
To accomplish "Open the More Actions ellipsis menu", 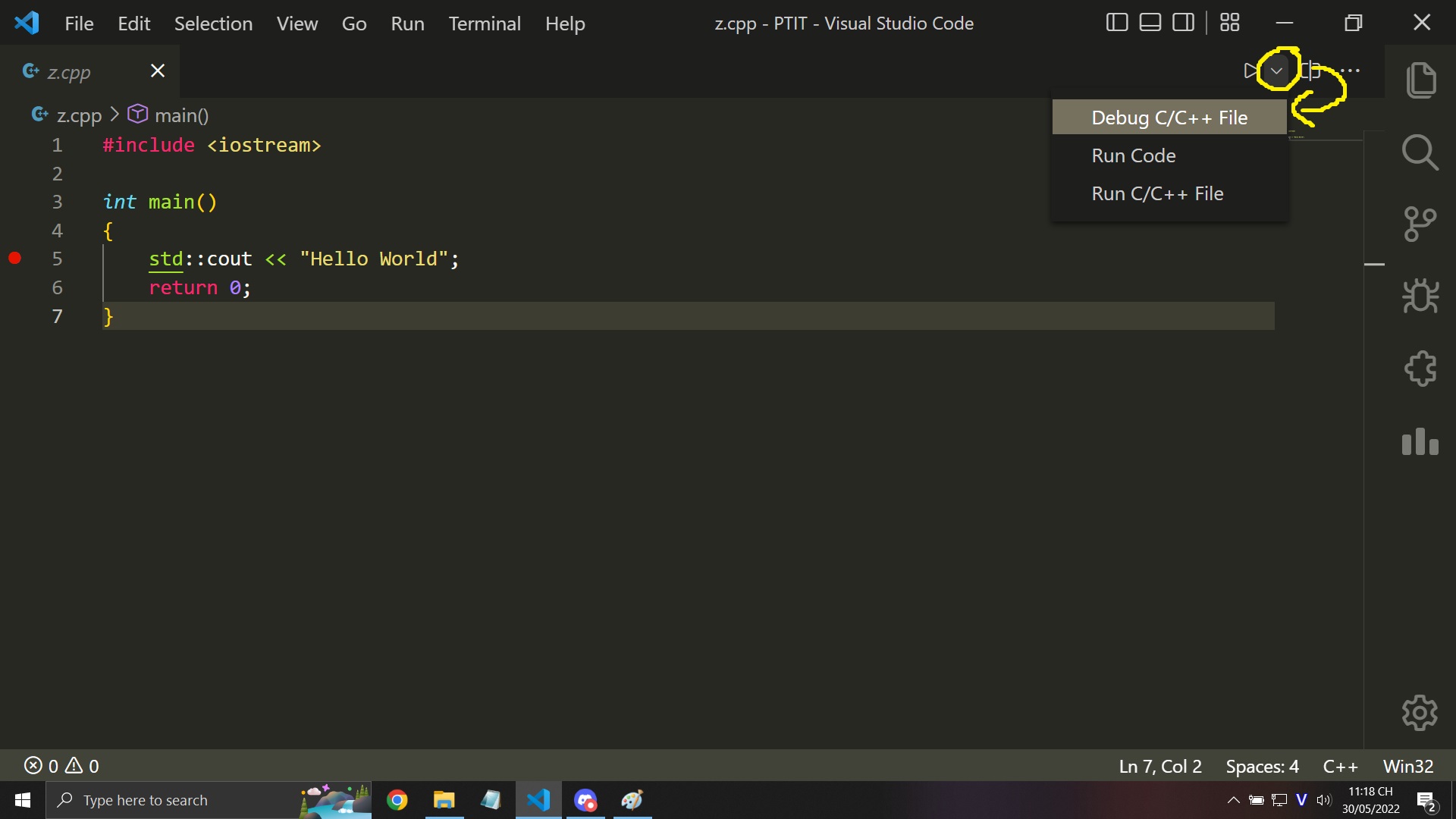I will tap(1350, 71).
